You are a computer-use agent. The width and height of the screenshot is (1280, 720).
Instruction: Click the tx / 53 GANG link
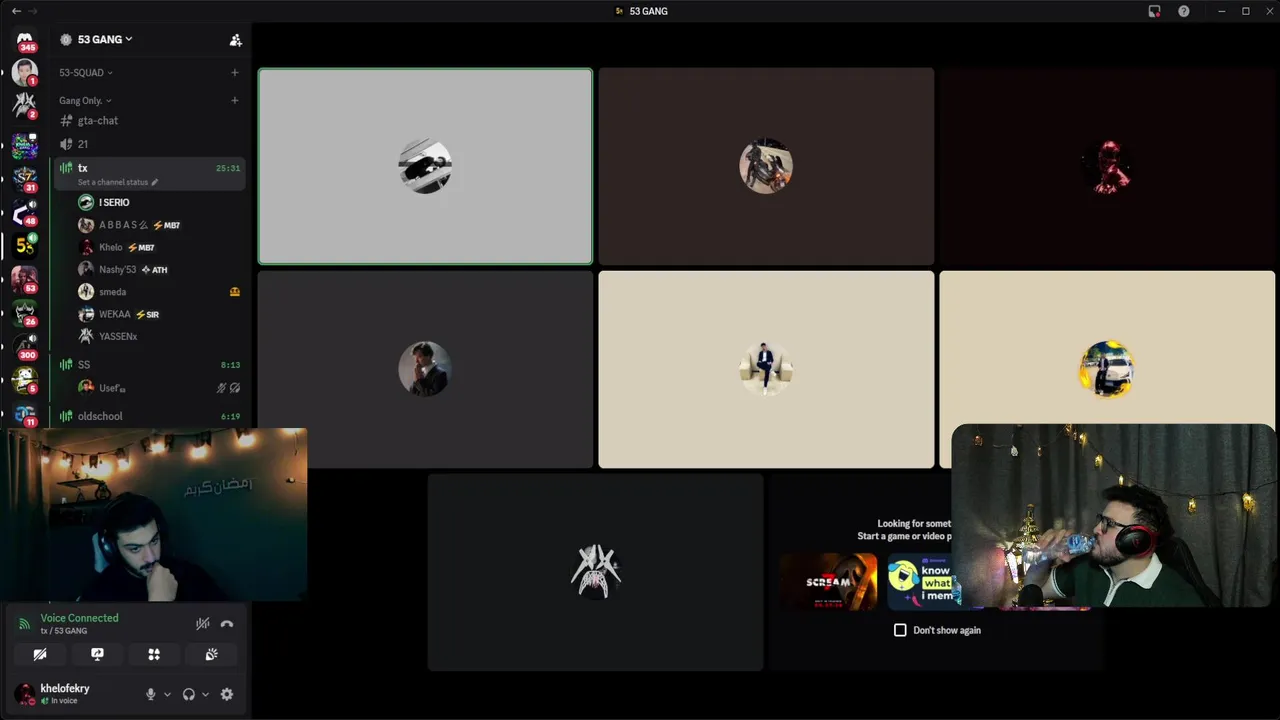tap(64, 631)
